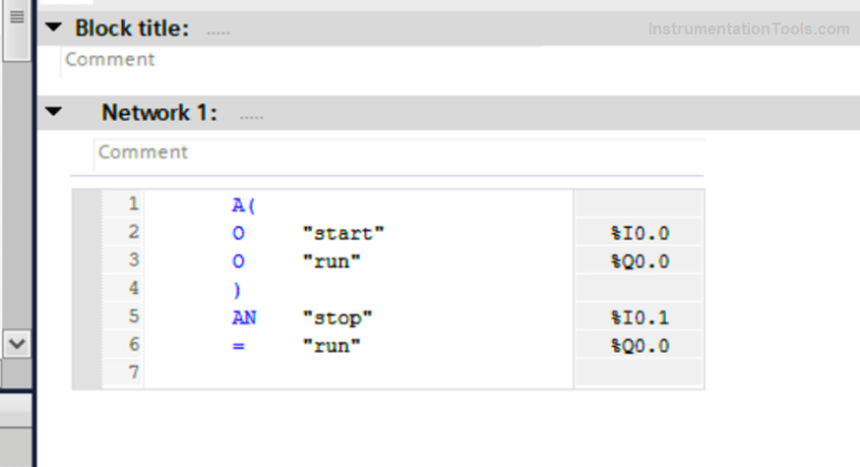Image resolution: width=860 pixels, height=467 pixels.
Task: Collapse the Block title section triangle
Action: pos(54,27)
